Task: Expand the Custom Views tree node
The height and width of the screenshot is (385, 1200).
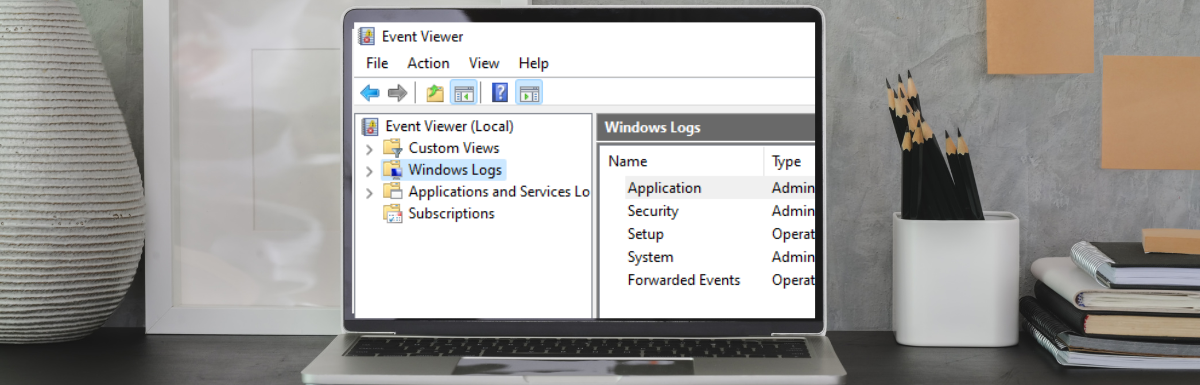Action: (x=369, y=149)
